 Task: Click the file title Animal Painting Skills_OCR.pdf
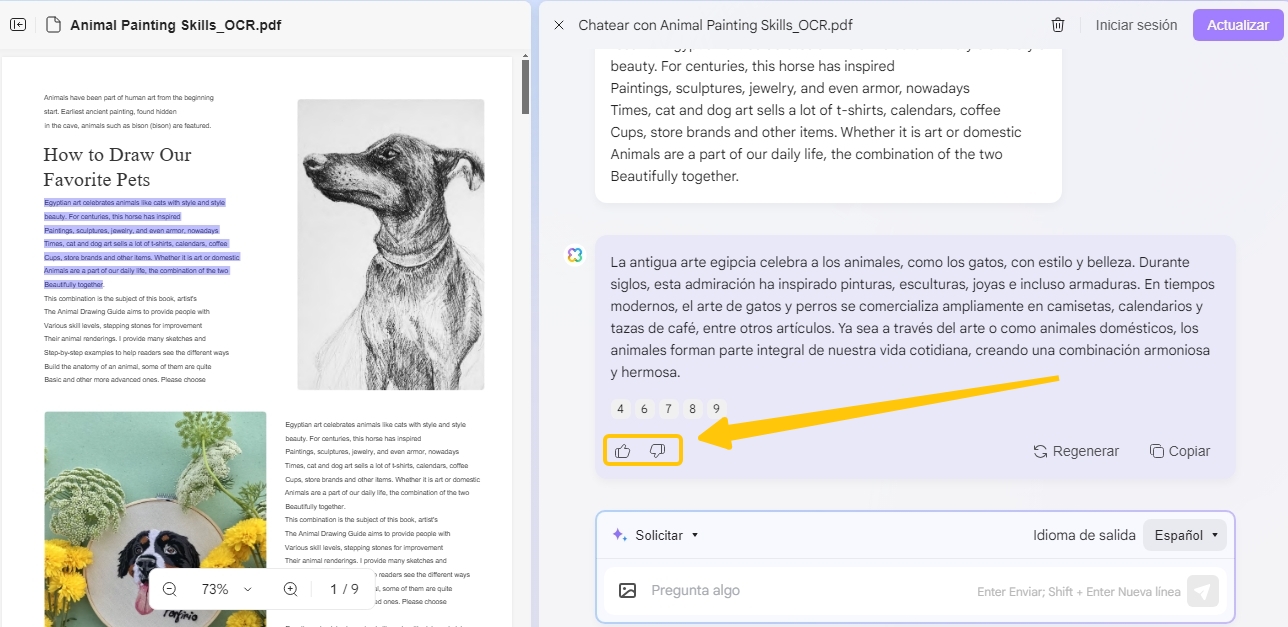coord(176,25)
